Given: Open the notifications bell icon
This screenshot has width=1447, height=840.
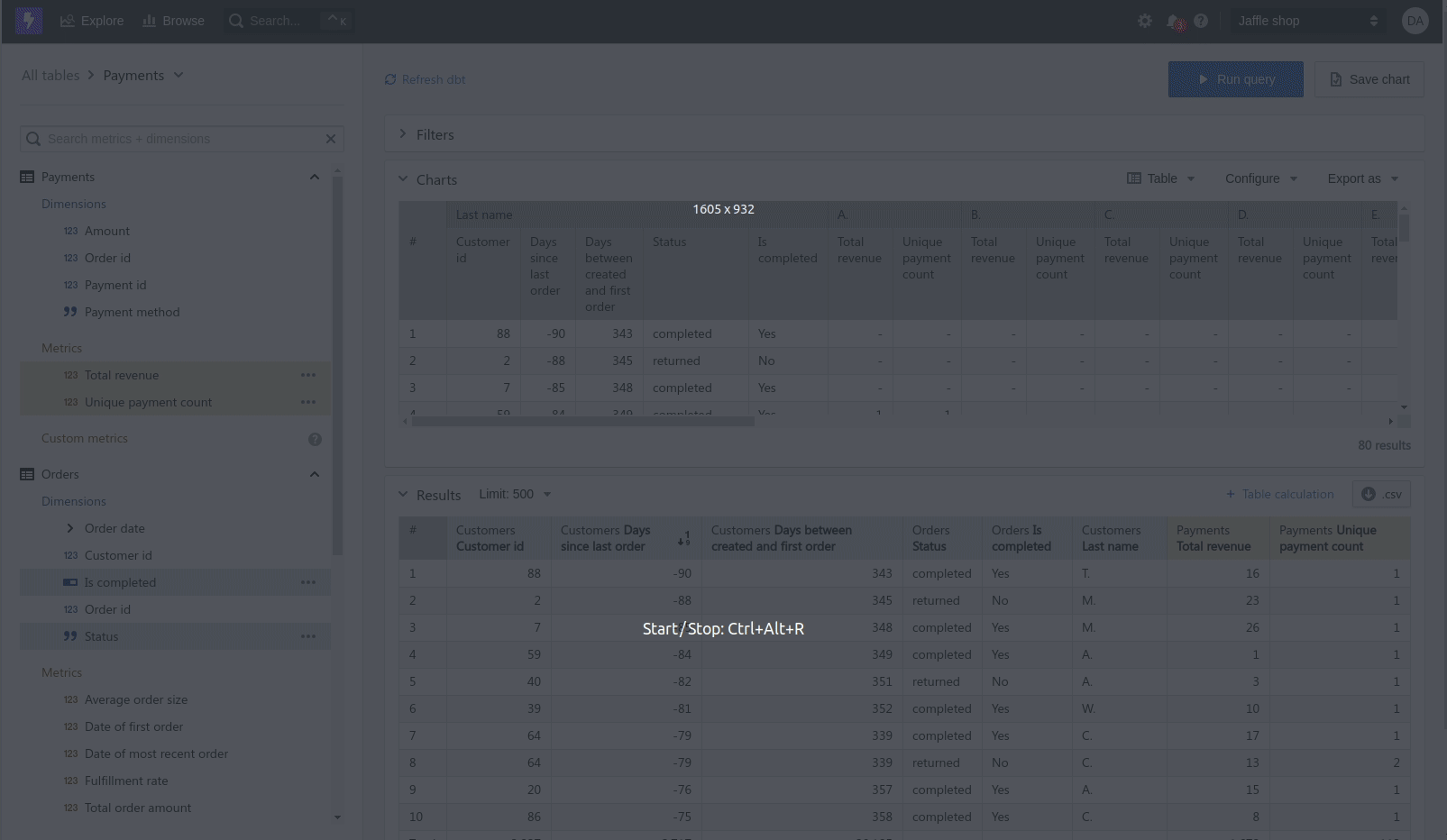Looking at the screenshot, I should [1174, 21].
